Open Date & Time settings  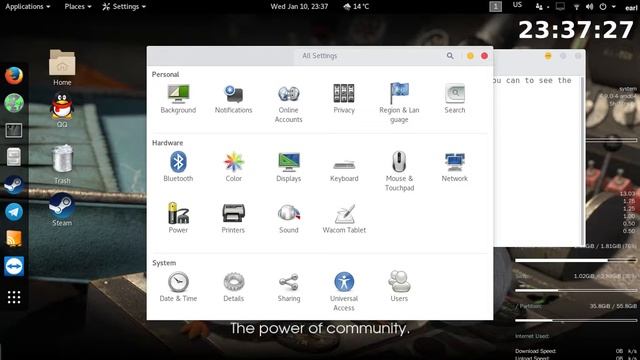pyautogui.click(x=178, y=287)
